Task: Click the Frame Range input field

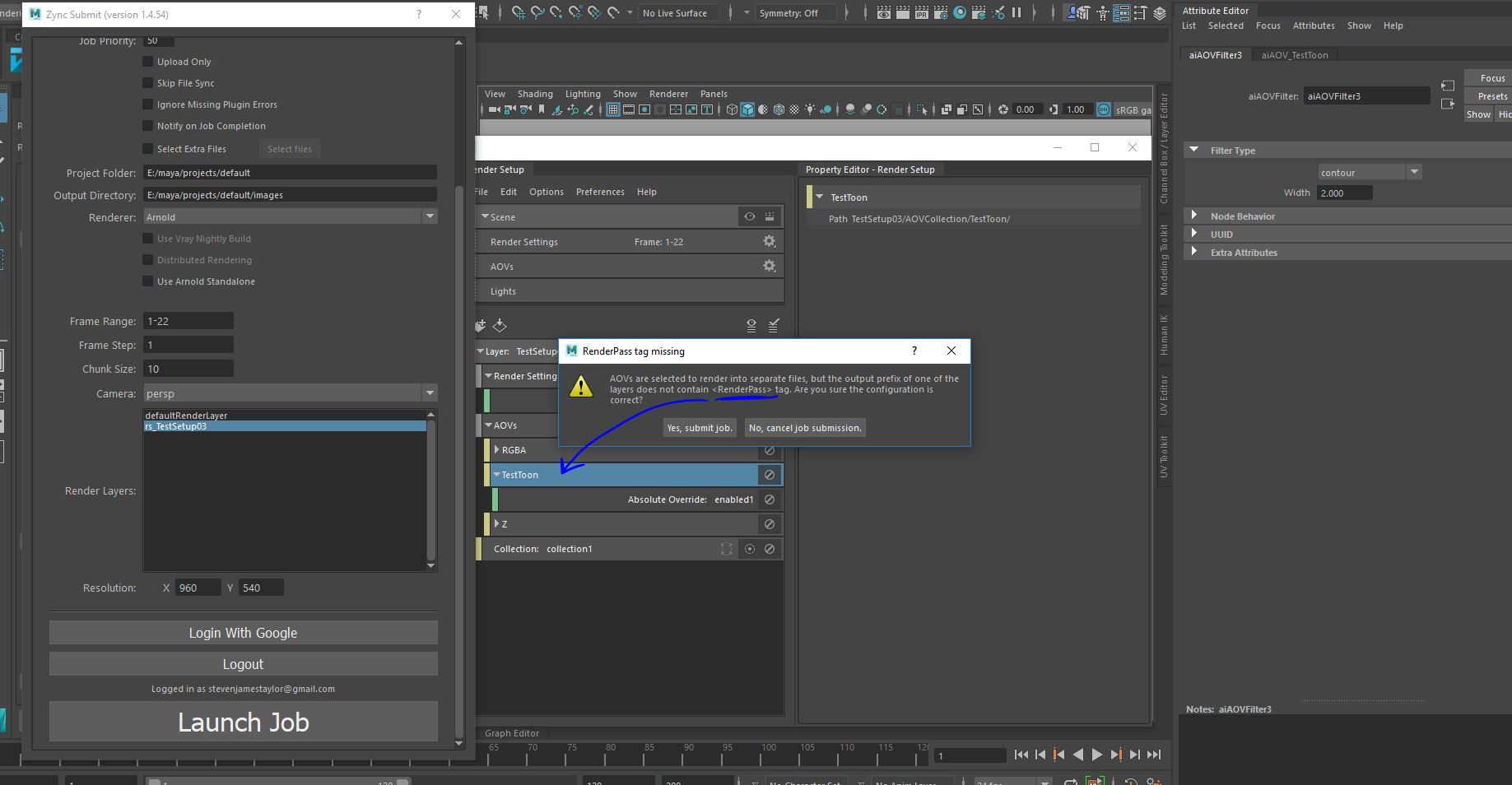Action: tap(188, 321)
